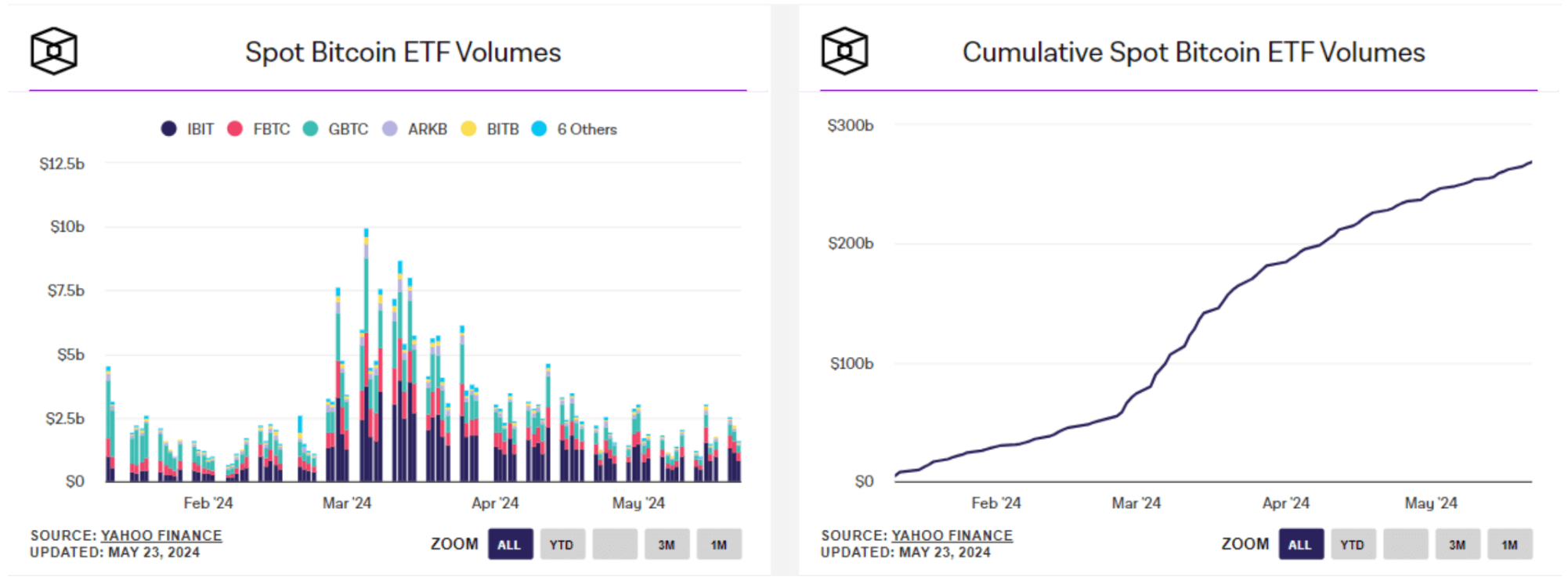Select ALL zoom on cumulative chart
The width and height of the screenshot is (1568, 584).
click(x=1301, y=545)
